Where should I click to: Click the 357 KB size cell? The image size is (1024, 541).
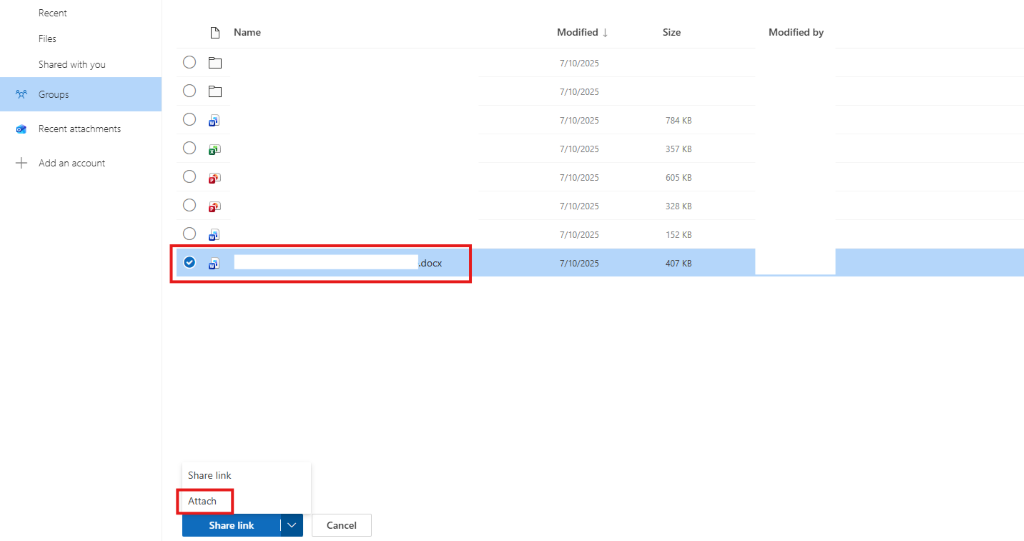pos(679,150)
